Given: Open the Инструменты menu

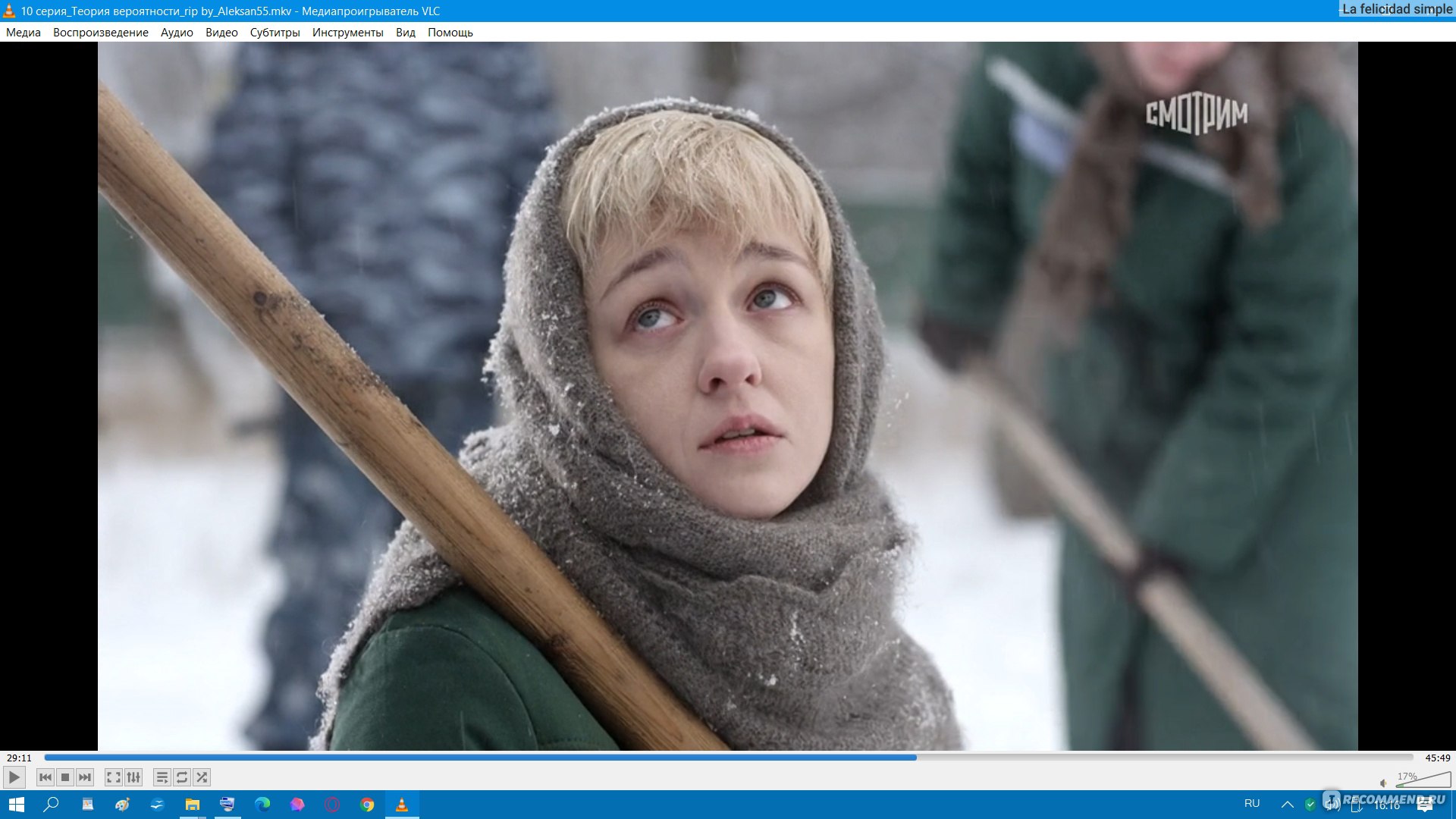Looking at the screenshot, I should 347,33.
